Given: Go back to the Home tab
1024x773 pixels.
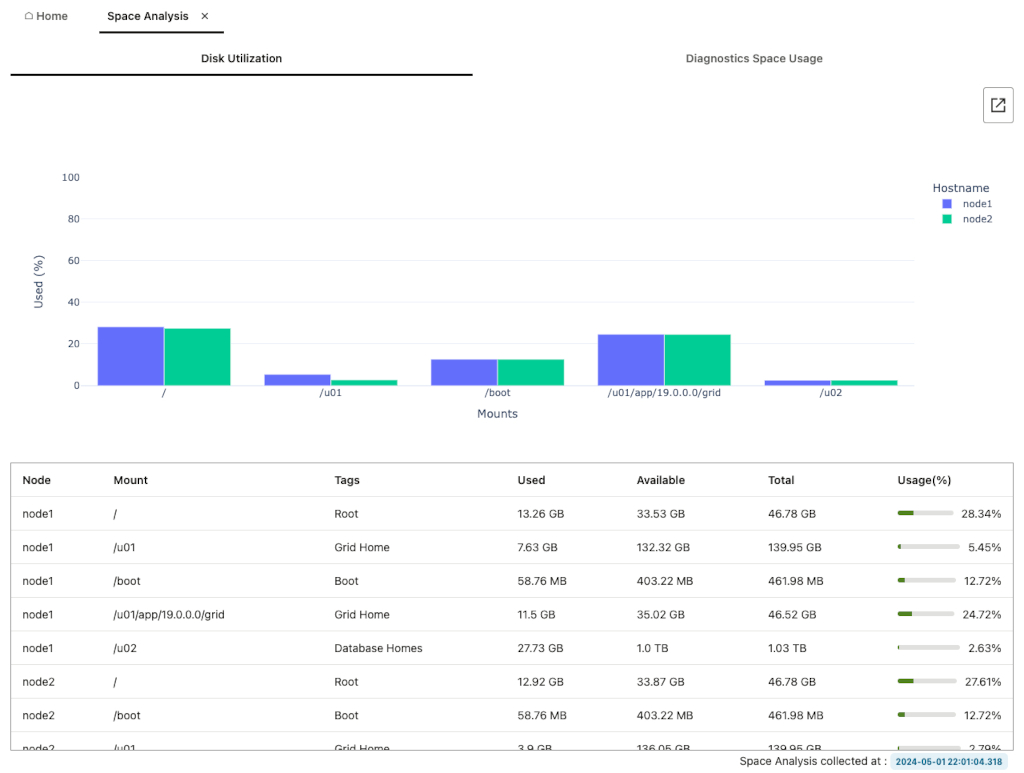Looking at the screenshot, I should [45, 16].
